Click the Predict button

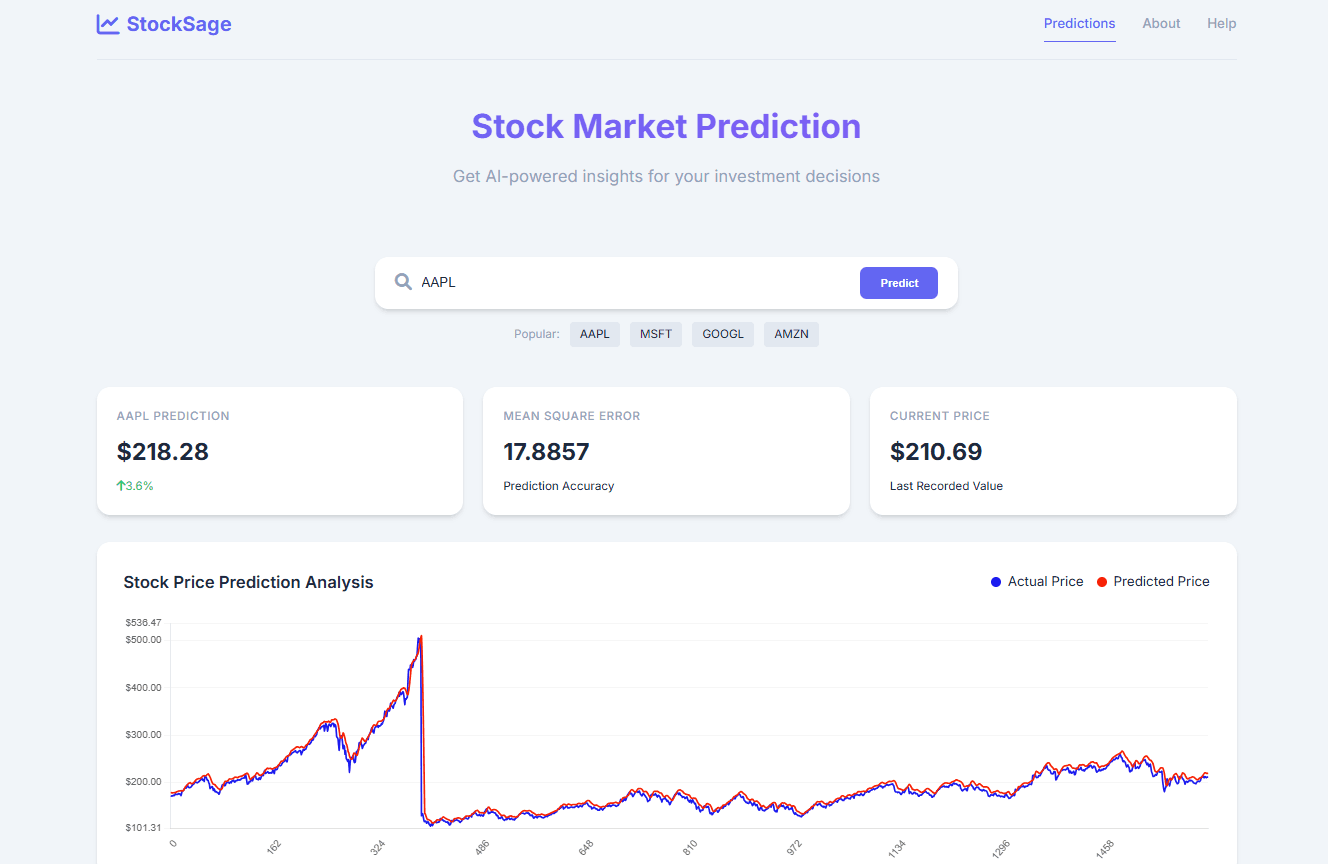coord(899,283)
